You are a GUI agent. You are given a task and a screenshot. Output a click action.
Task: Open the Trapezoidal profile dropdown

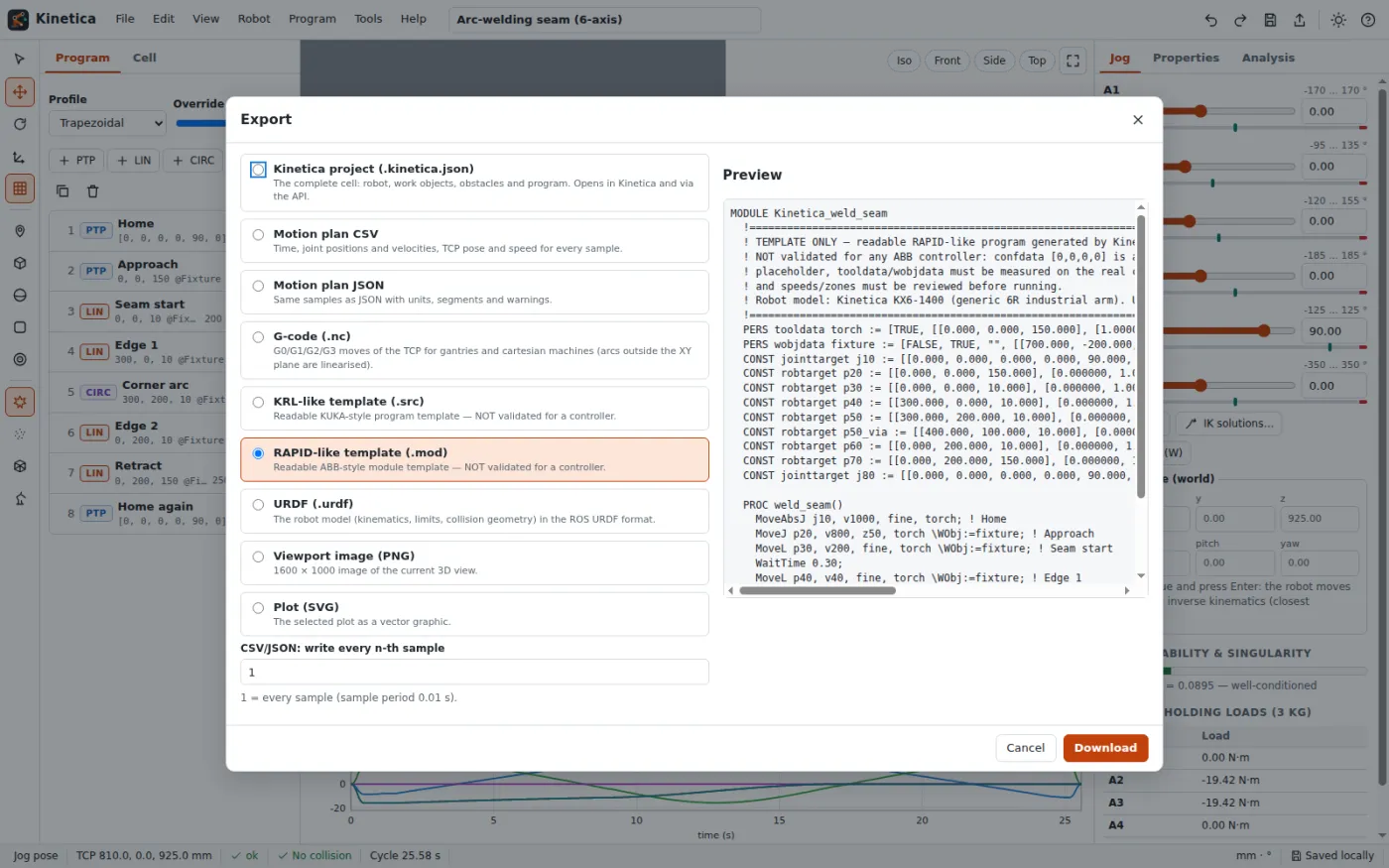[x=107, y=123]
